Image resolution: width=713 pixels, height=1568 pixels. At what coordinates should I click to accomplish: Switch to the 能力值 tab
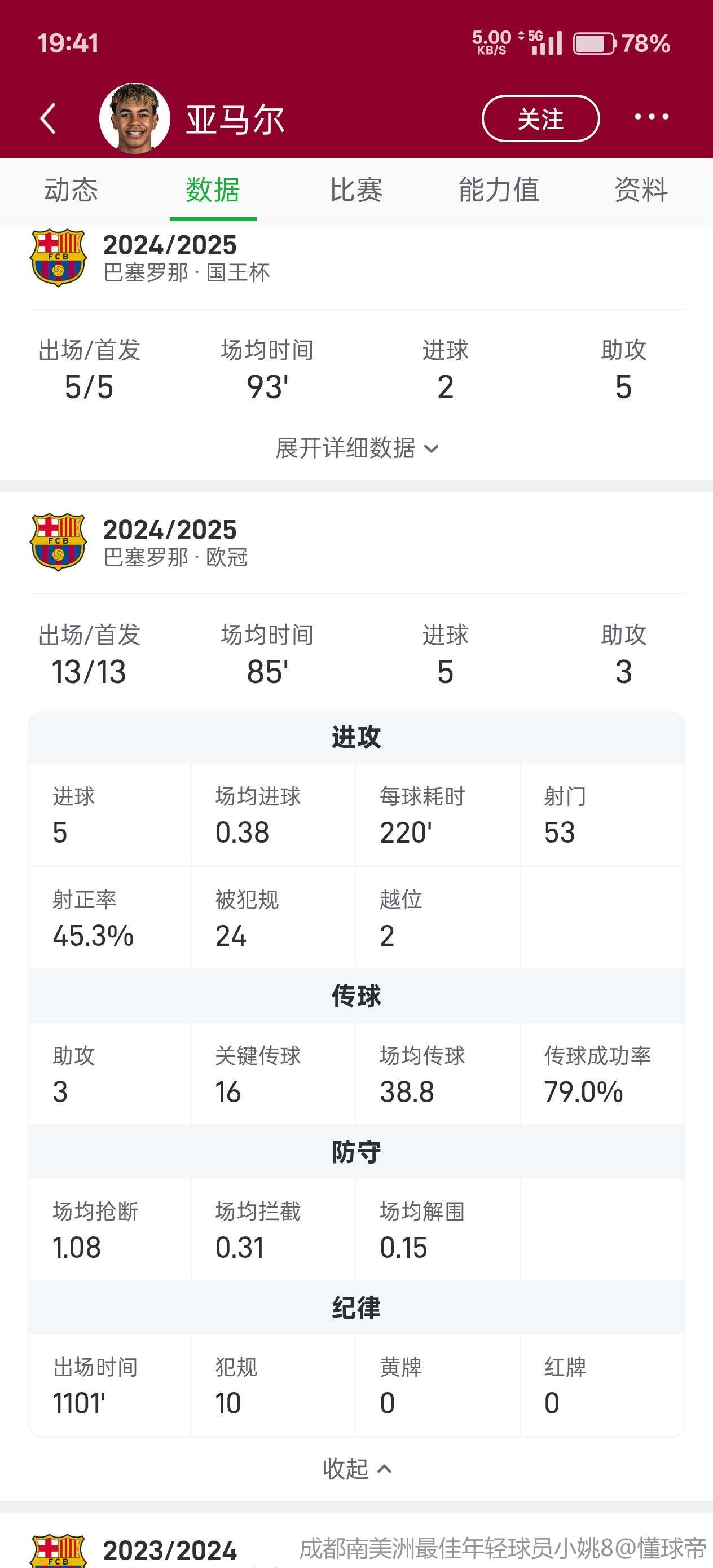click(x=499, y=190)
